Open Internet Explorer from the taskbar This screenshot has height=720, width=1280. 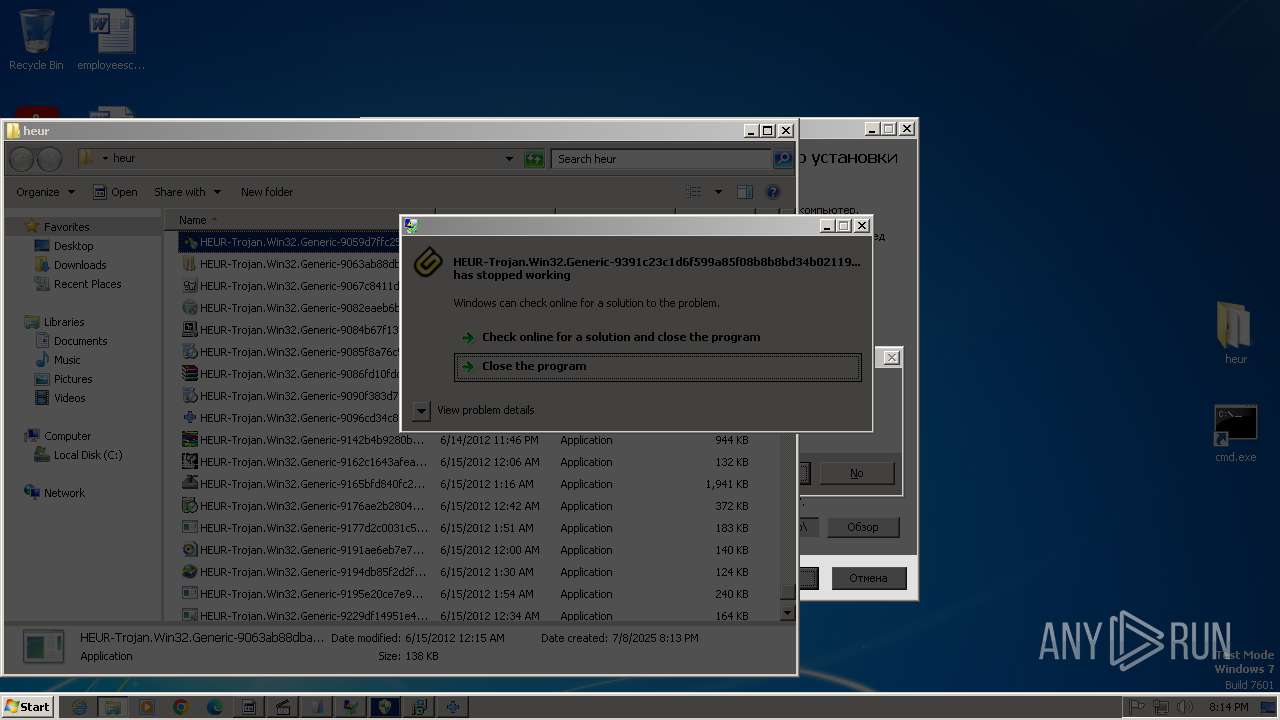coord(79,707)
